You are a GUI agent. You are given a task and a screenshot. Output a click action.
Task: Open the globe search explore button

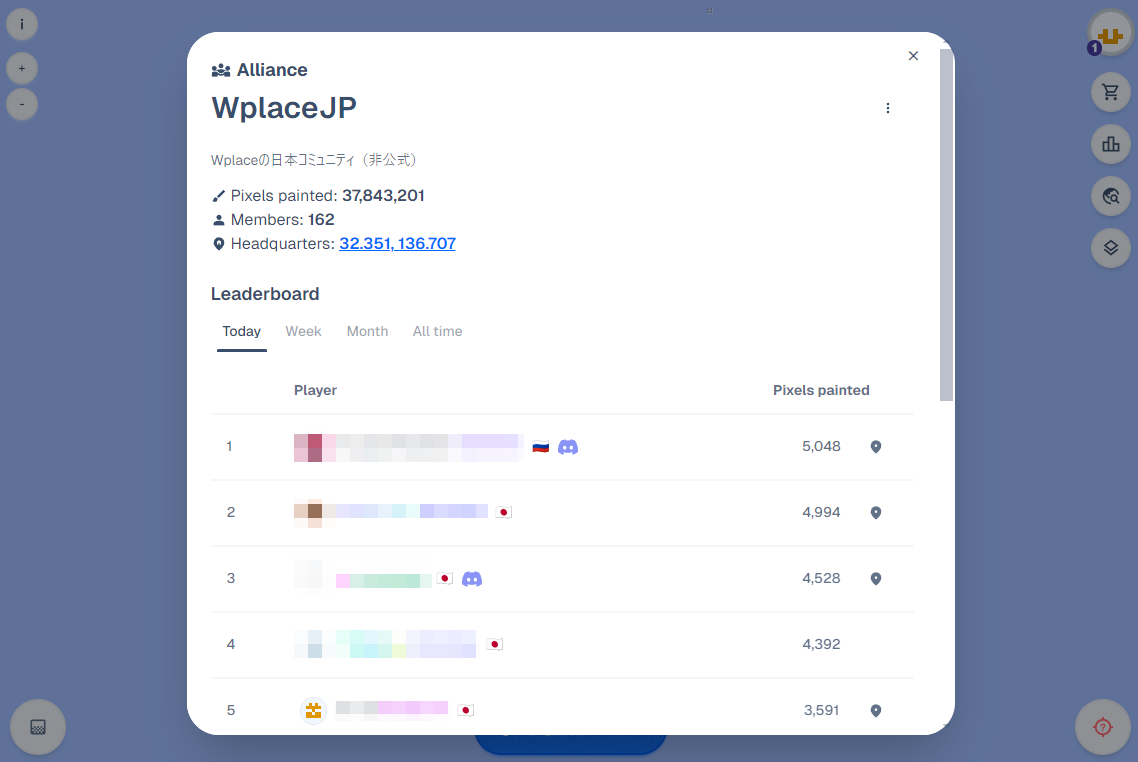pyautogui.click(x=1110, y=196)
